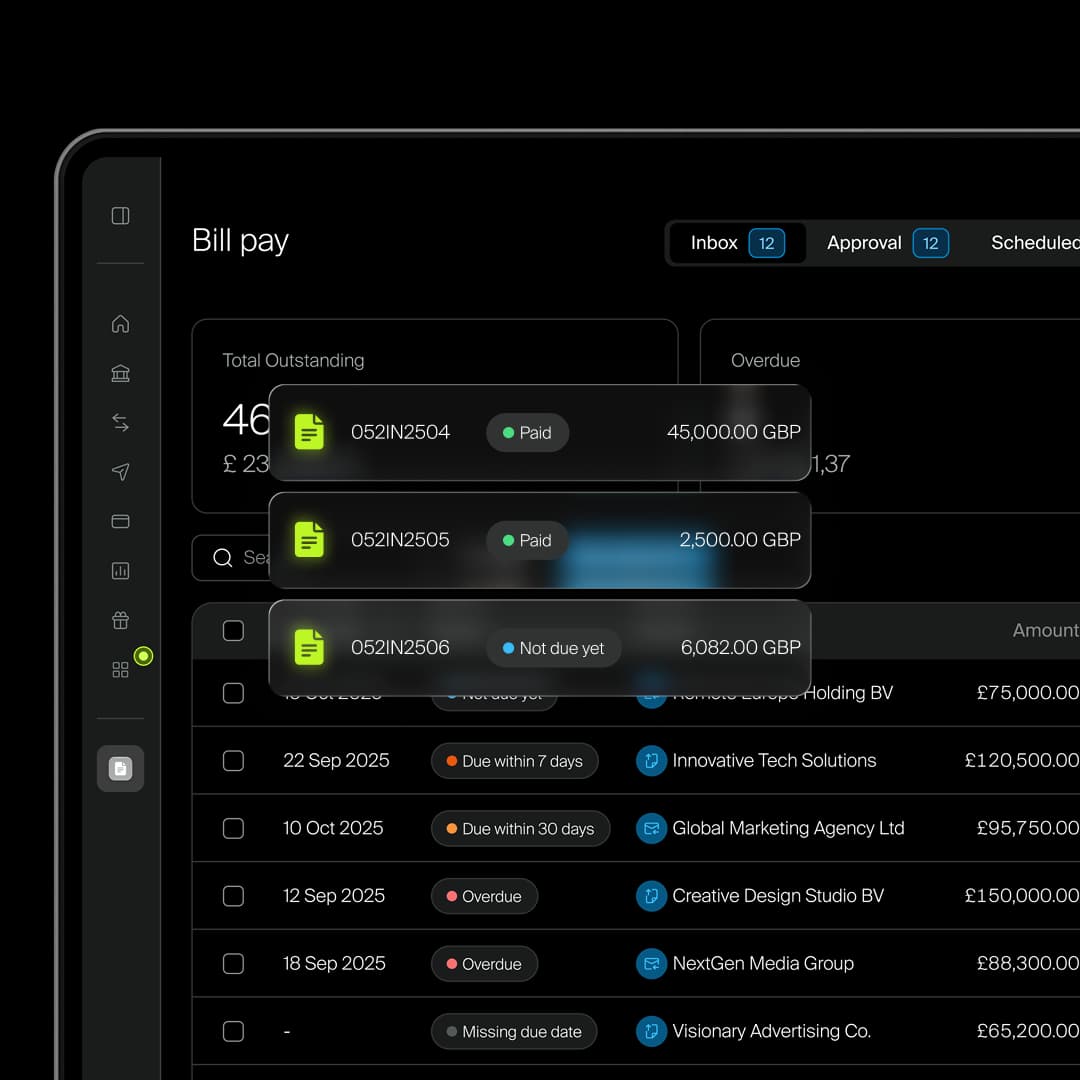Click the Due within 7 days status pill
The image size is (1080, 1080).
(515, 761)
